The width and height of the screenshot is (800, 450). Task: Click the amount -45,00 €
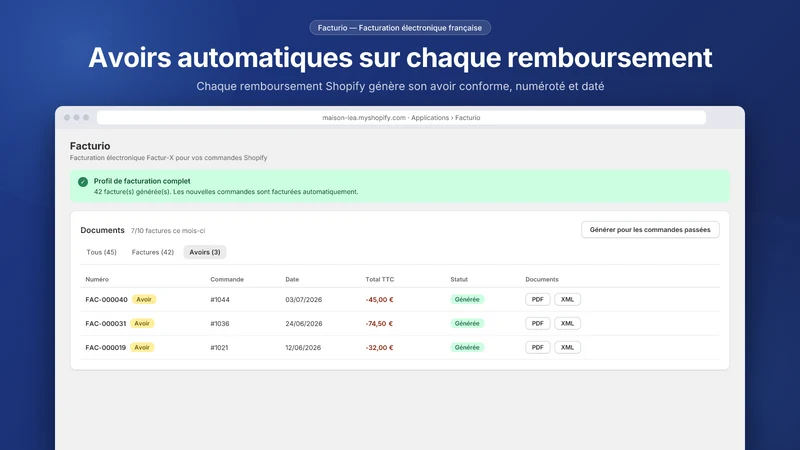pyautogui.click(x=379, y=299)
